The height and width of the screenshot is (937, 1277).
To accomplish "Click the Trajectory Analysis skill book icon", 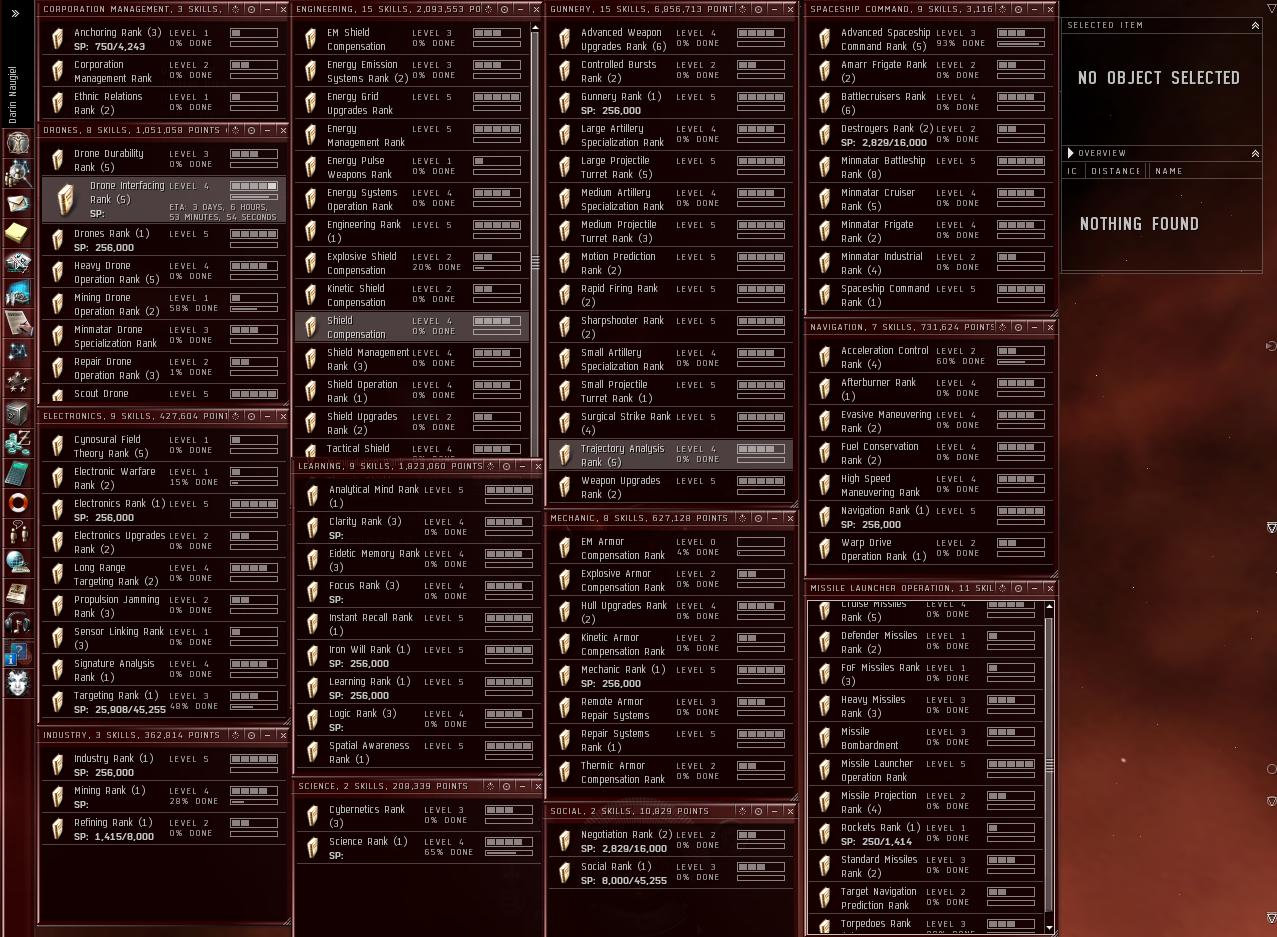I will pyautogui.click(x=565, y=455).
